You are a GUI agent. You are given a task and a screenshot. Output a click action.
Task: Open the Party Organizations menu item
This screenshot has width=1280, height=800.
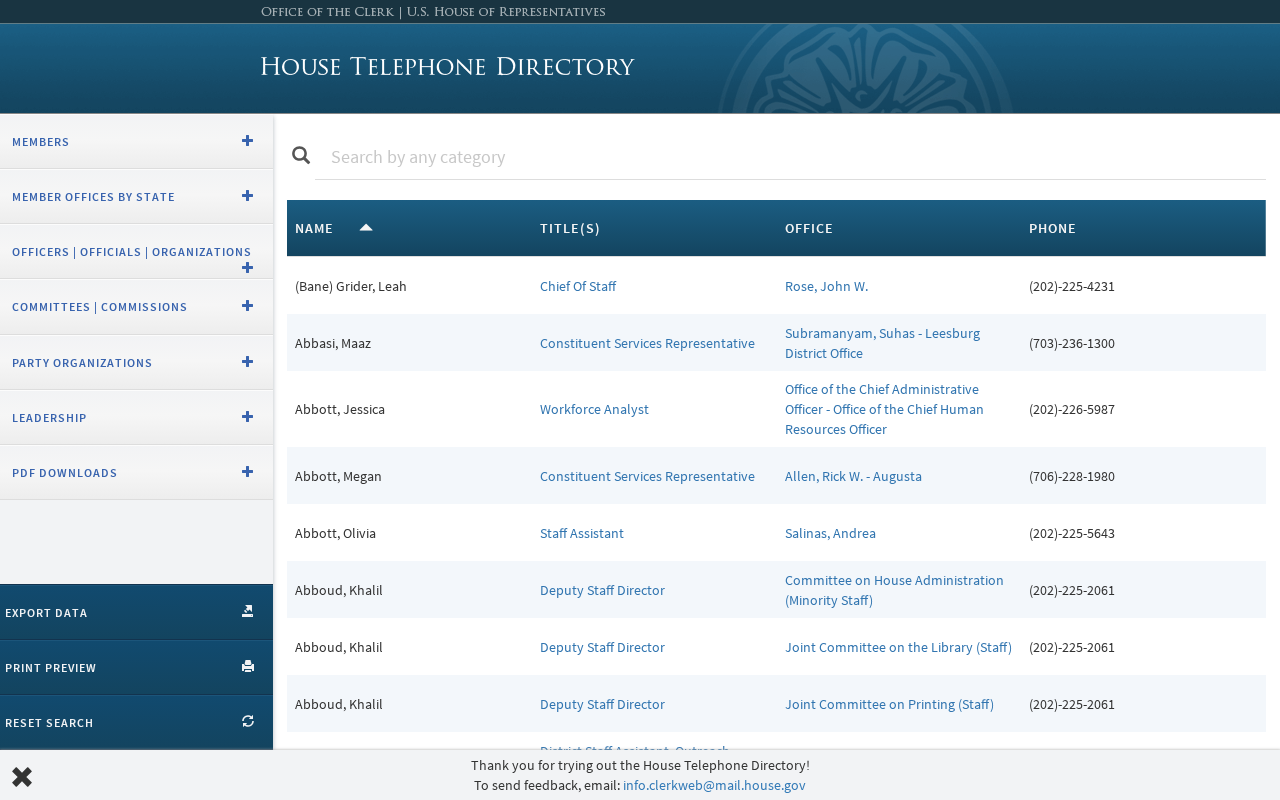click(x=136, y=362)
